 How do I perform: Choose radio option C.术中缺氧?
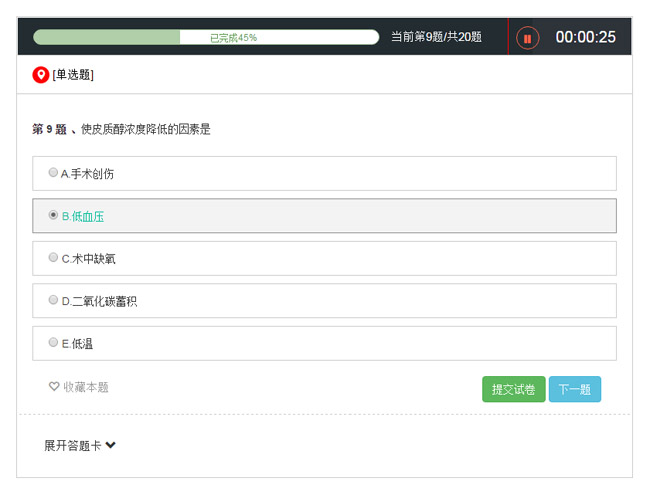pyautogui.click(x=53, y=258)
